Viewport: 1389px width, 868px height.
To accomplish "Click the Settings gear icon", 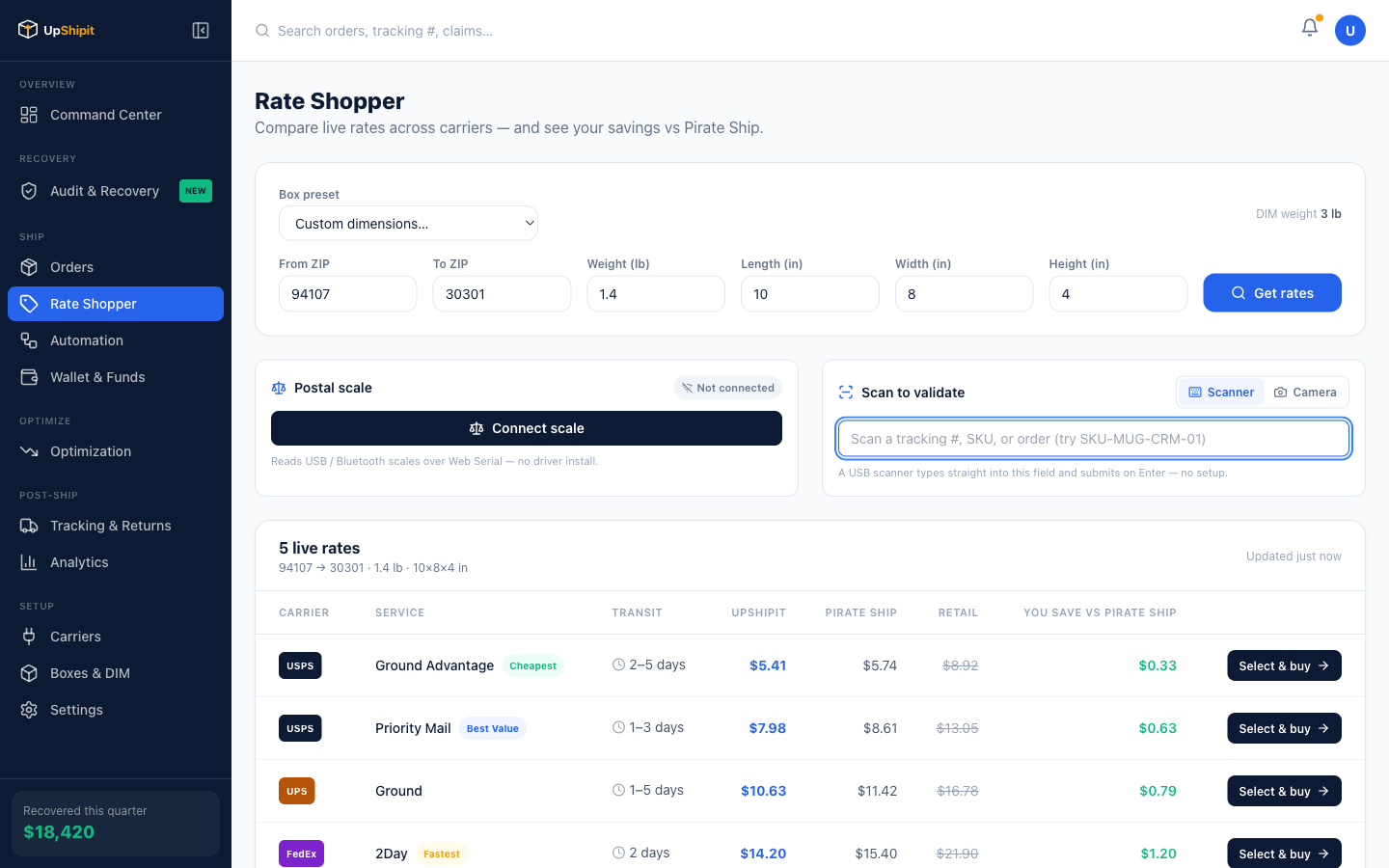I will [x=29, y=710].
